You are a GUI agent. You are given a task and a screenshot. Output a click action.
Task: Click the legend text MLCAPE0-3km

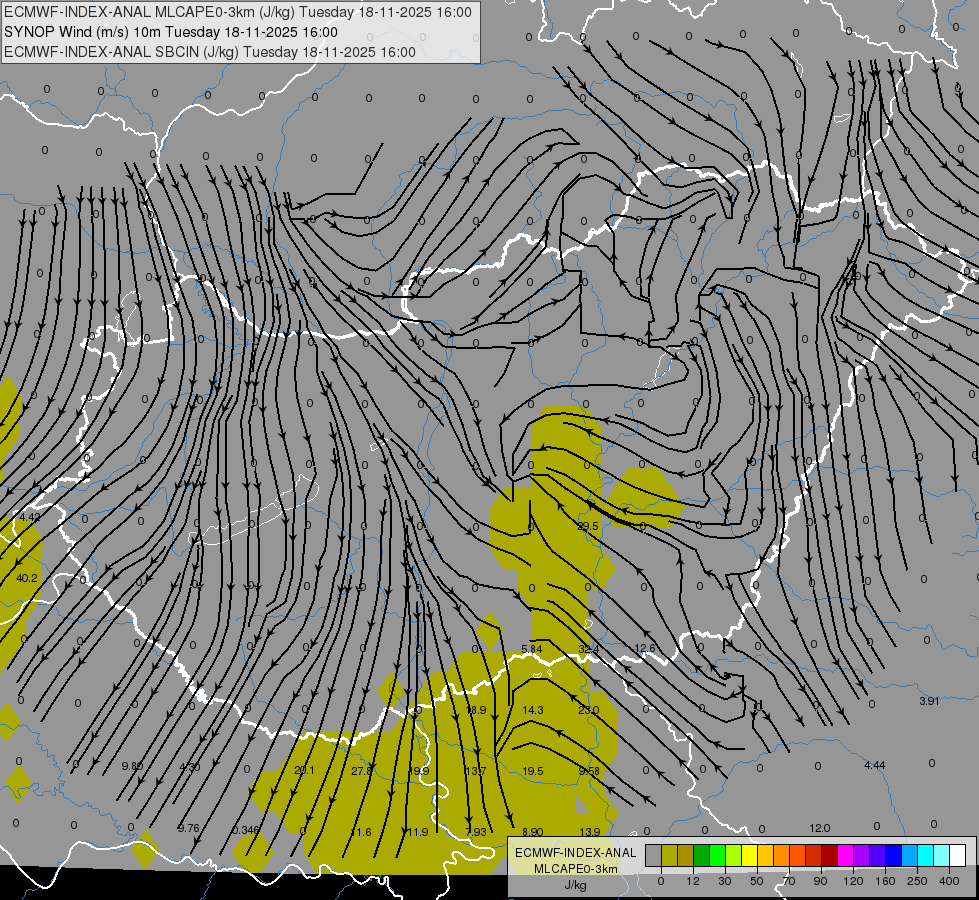click(x=576, y=869)
